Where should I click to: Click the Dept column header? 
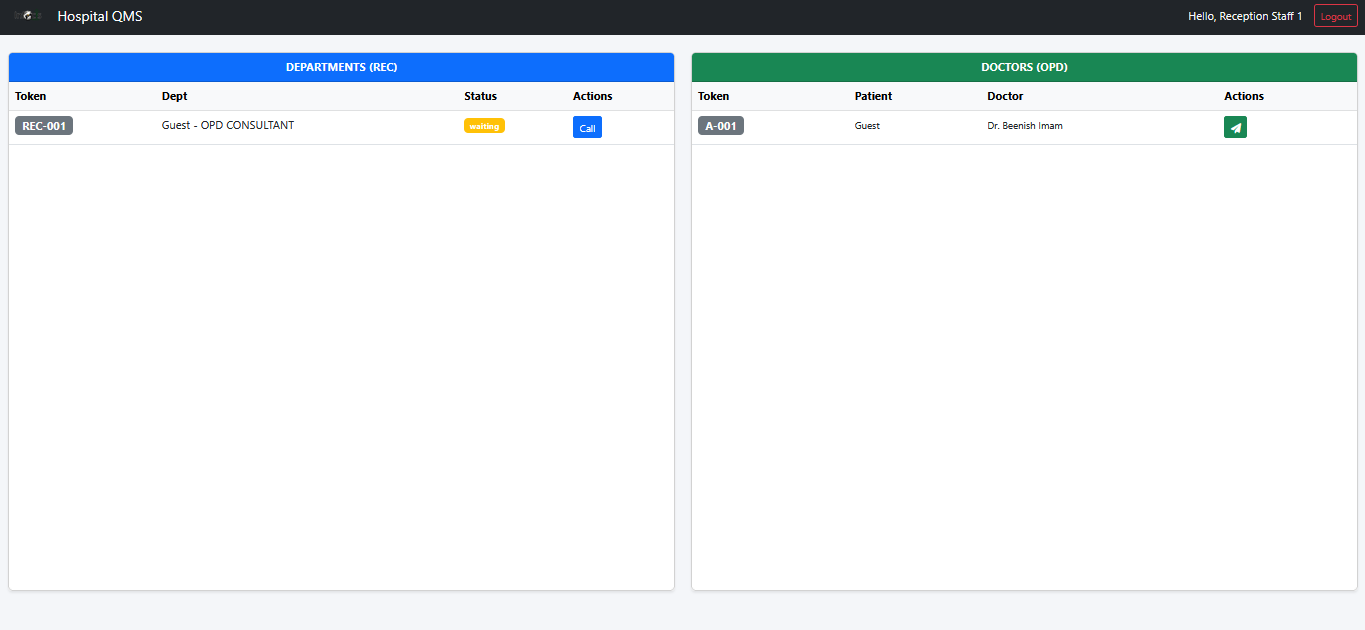174,96
